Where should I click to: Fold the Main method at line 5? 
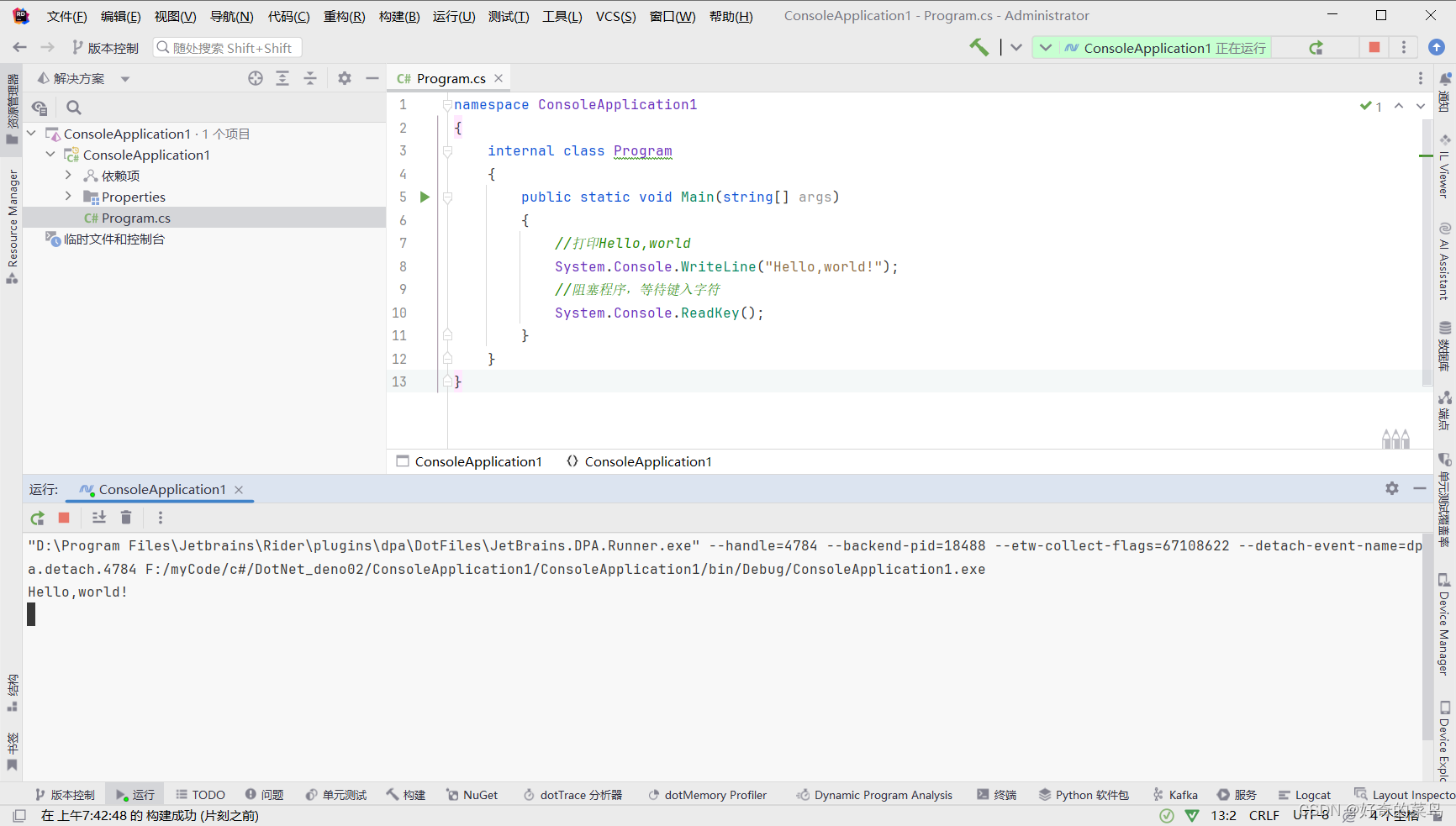(447, 197)
